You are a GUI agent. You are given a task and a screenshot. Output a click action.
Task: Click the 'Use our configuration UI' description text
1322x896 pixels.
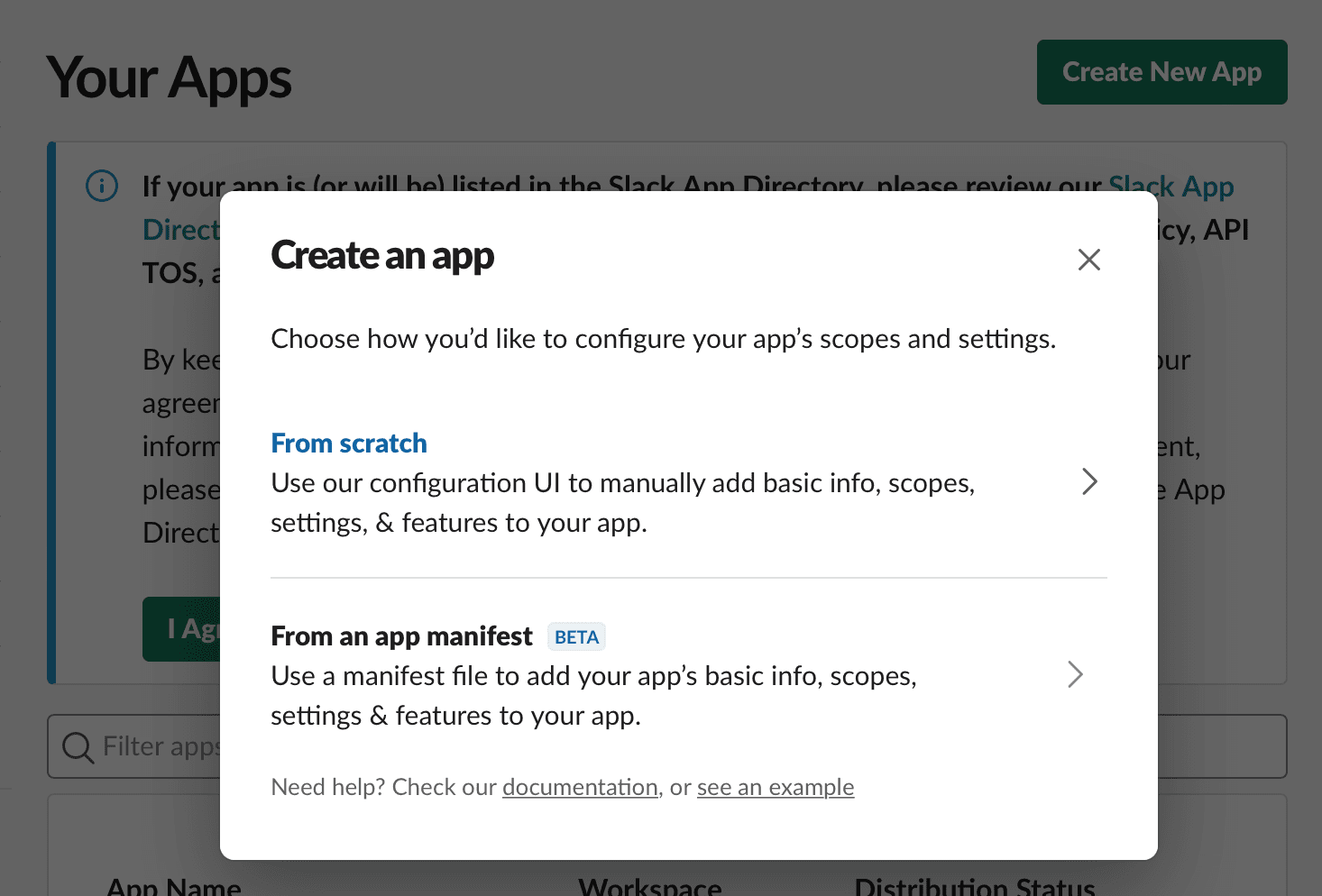[x=623, y=503]
